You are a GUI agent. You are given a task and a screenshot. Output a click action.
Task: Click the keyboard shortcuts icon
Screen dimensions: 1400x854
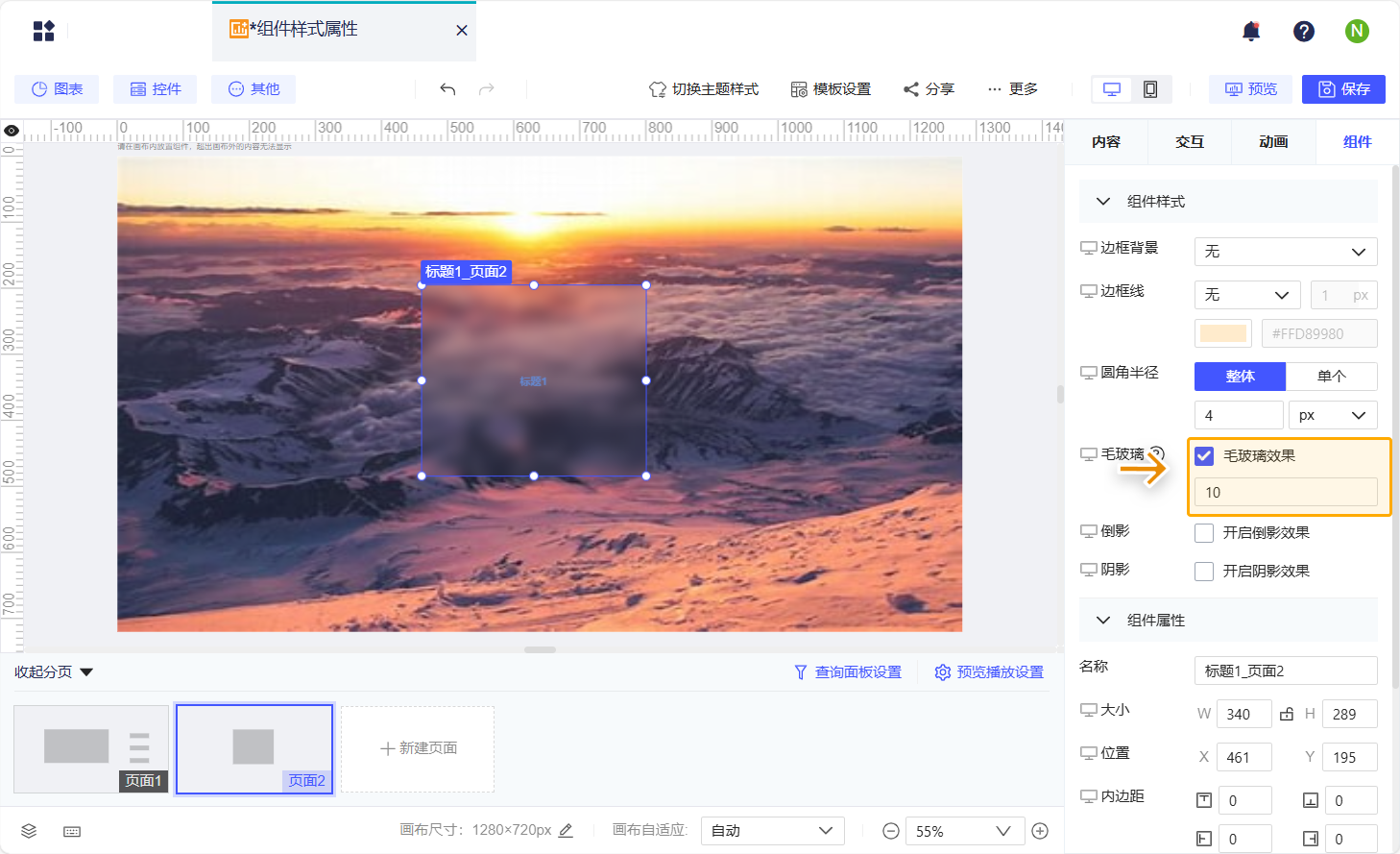click(72, 831)
